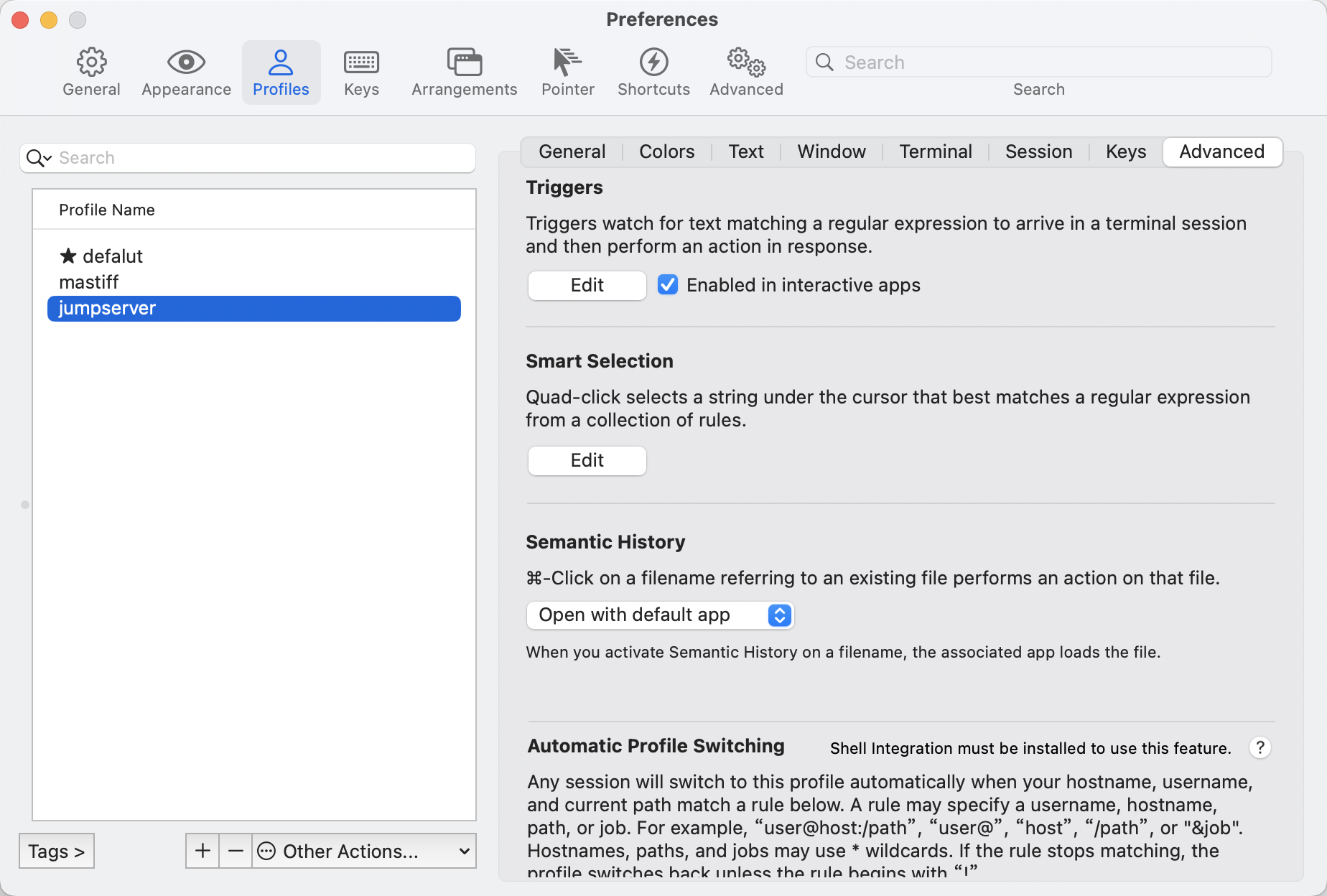Screen dimensions: 1327x896
Task: Add a new profile with plus button
Action: [x=202, y=851]
